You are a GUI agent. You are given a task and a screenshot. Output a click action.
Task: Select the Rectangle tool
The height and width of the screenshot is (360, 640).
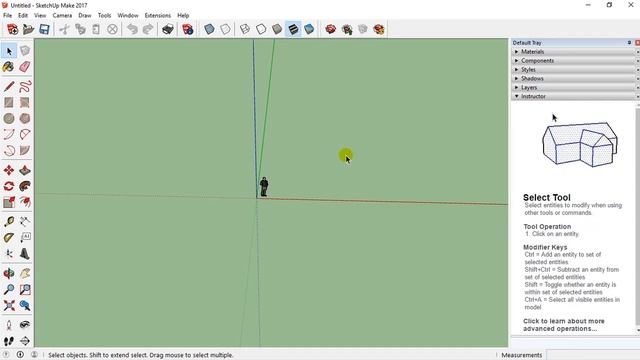point(9,102)
